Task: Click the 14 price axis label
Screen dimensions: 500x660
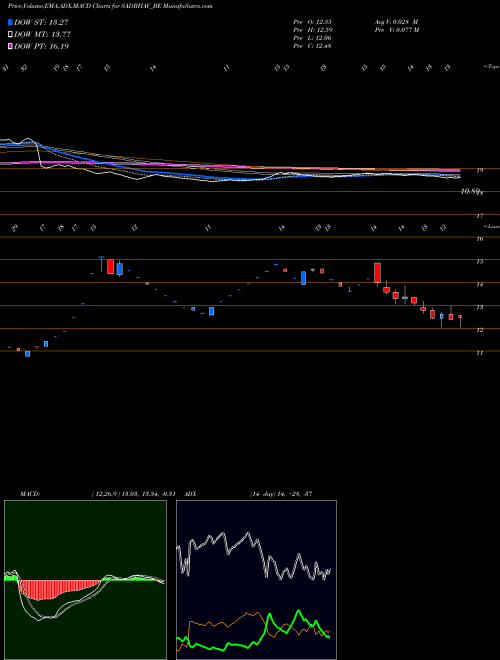Action: [479, 285]
